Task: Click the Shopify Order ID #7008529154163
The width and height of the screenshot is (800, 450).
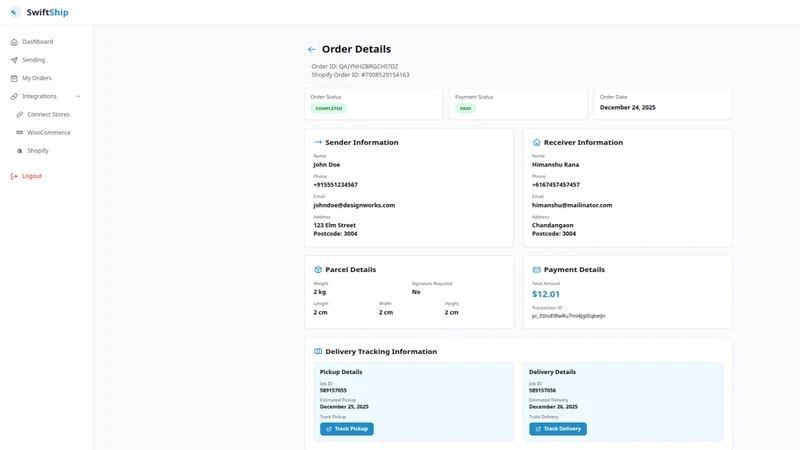Action: 360,75
